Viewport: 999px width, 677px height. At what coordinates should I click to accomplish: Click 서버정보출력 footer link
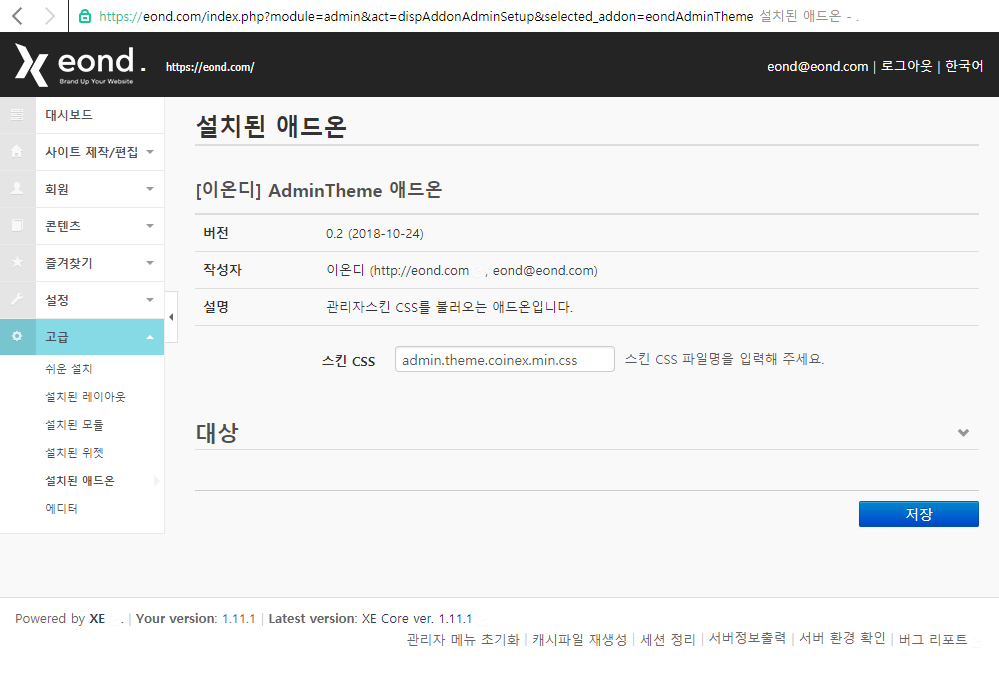[x=747, y=638]
